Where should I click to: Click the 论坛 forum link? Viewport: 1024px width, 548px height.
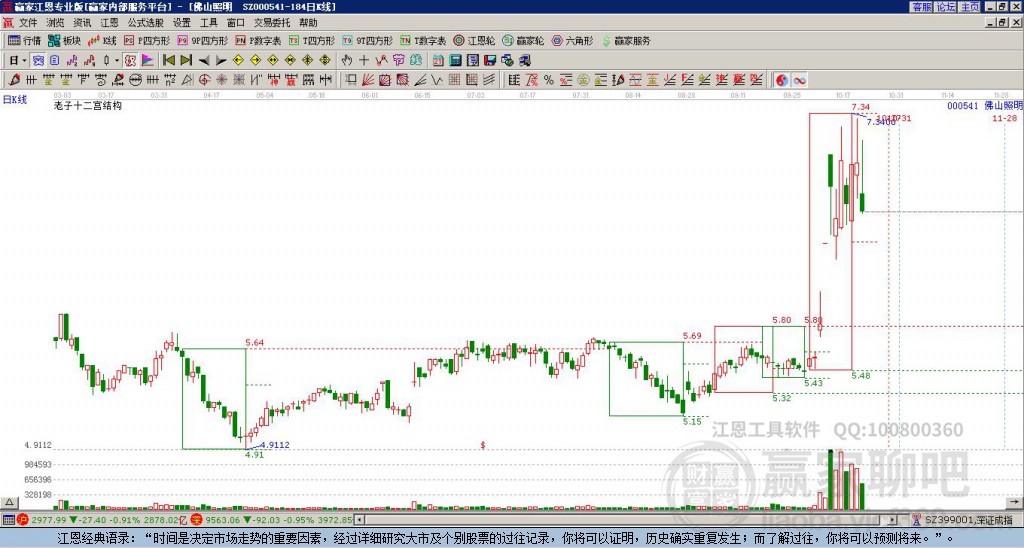coord(945,7)
